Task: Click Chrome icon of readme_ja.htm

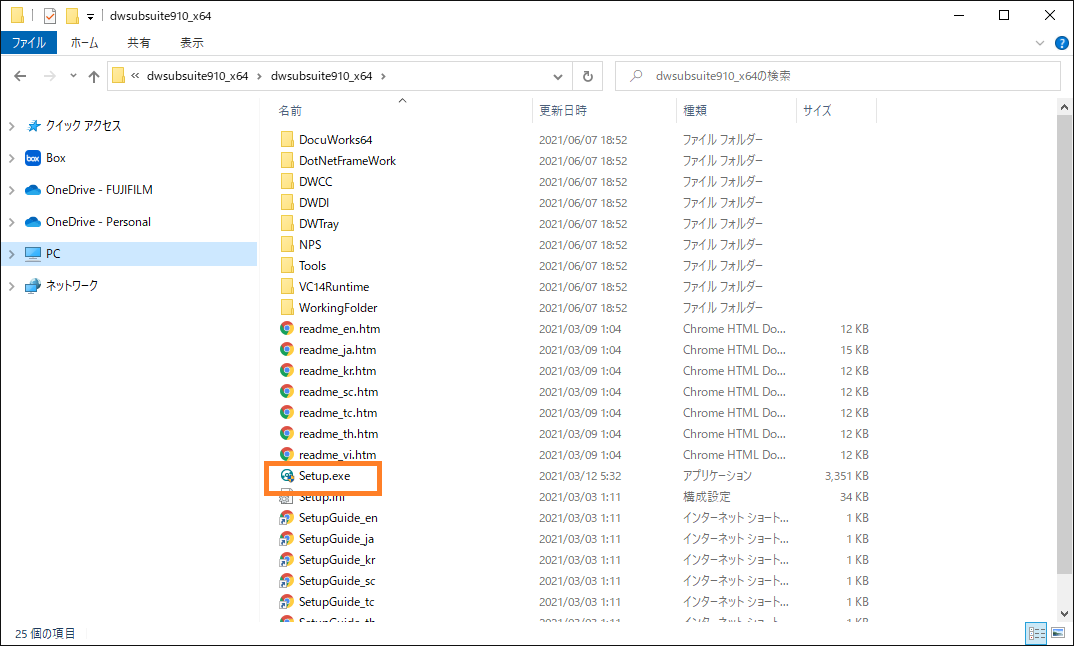Action: coord(287,349)
